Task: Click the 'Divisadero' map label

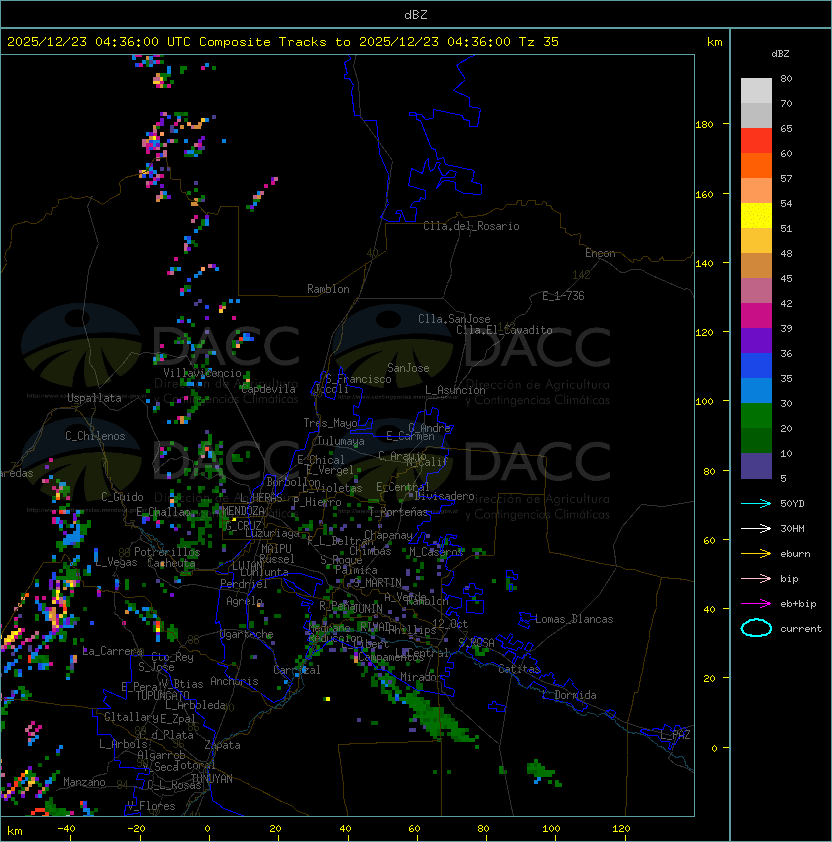Action: coord(445,496)
